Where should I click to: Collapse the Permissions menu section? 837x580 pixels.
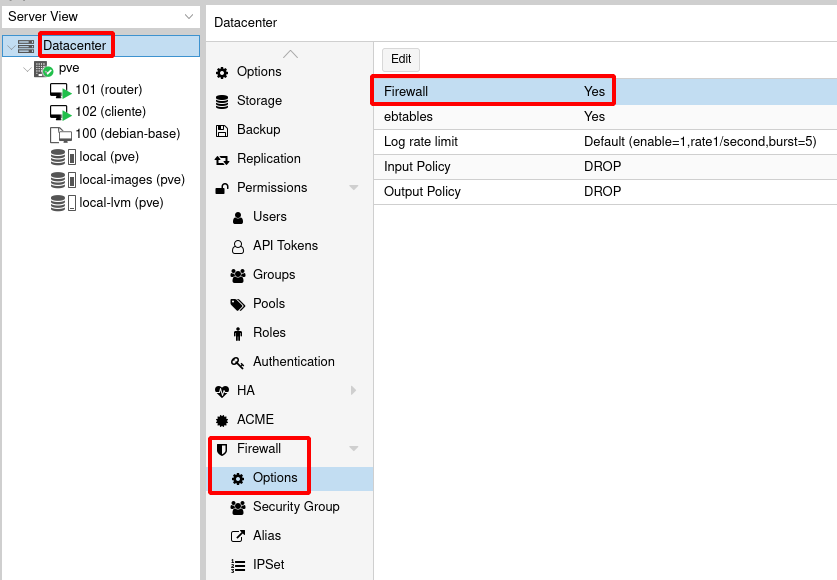click(353, 188)
